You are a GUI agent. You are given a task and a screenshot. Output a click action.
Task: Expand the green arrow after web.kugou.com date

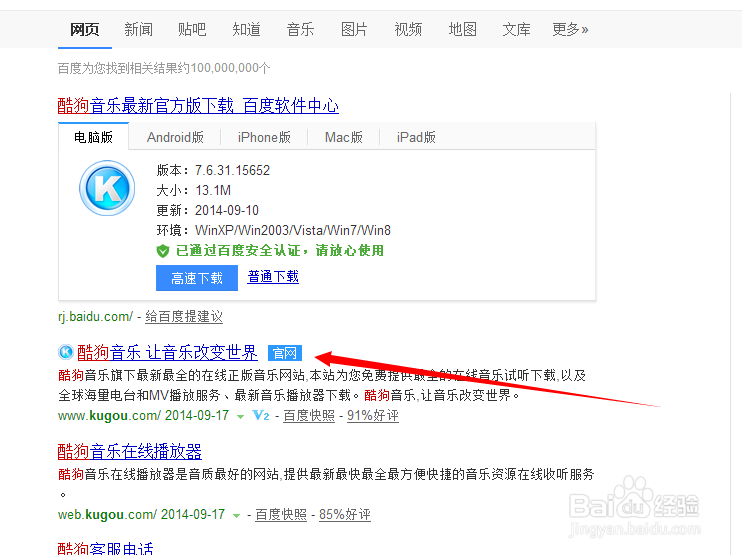tap(236, 515)
